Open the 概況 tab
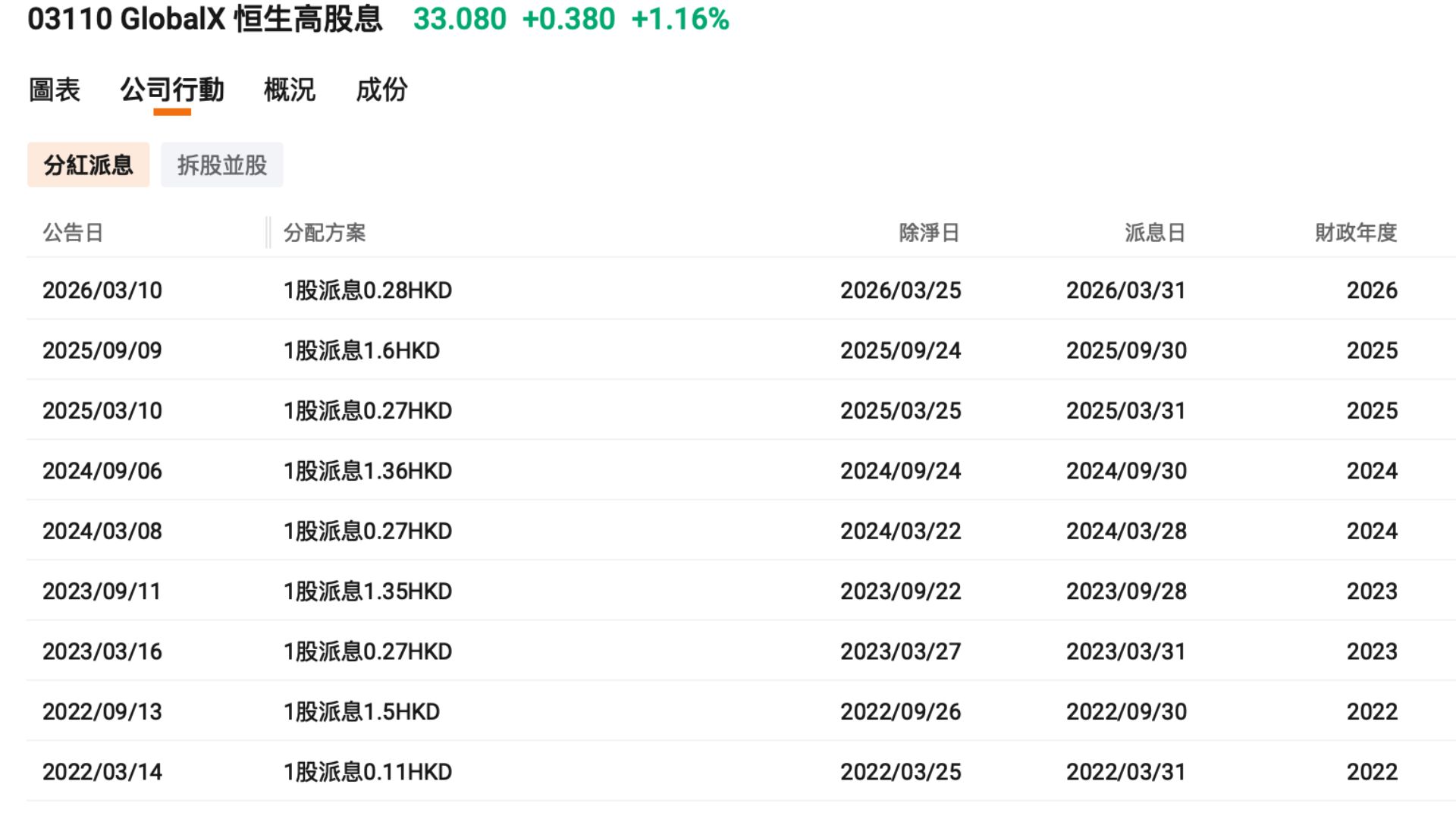 pos(290,90)
